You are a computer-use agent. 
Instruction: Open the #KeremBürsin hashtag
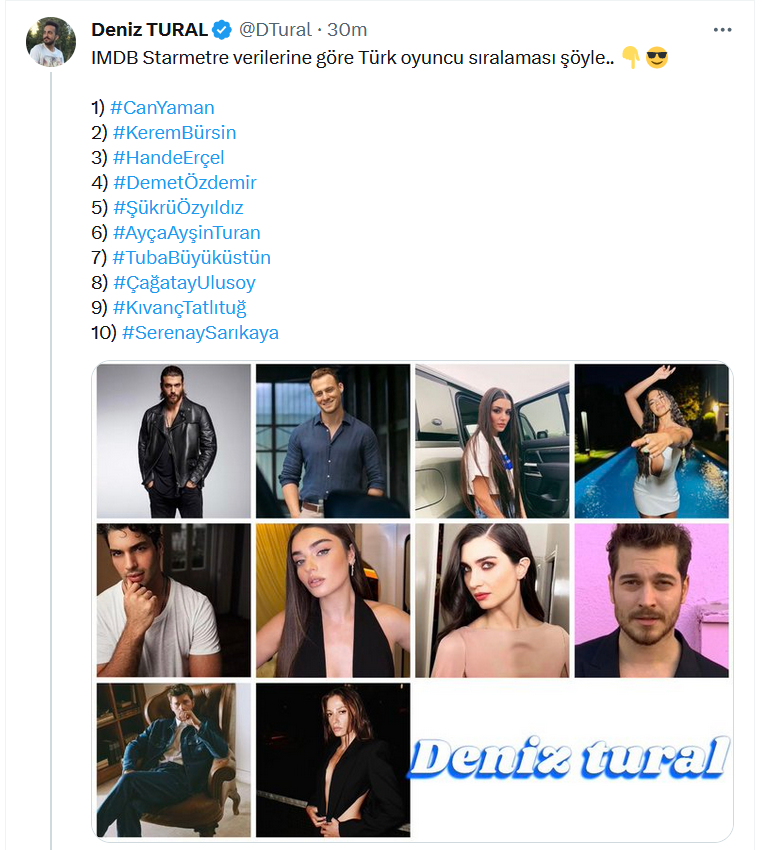click(x=174, y=133)
